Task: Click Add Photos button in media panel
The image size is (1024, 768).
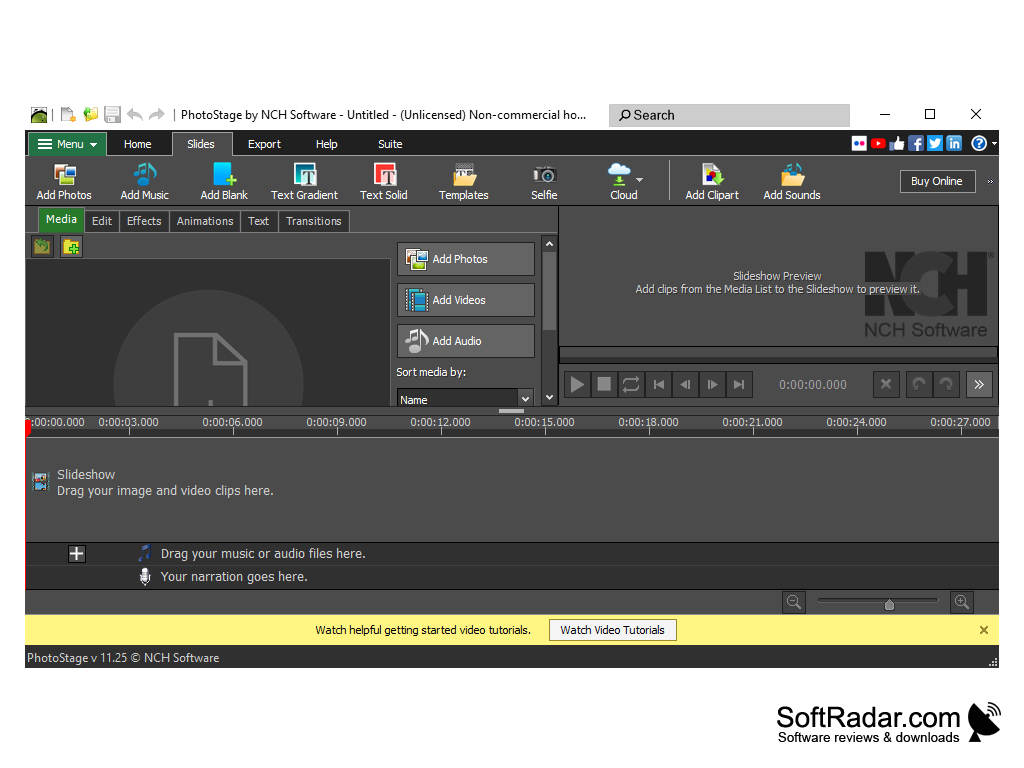Action: [x=466, y=259]
